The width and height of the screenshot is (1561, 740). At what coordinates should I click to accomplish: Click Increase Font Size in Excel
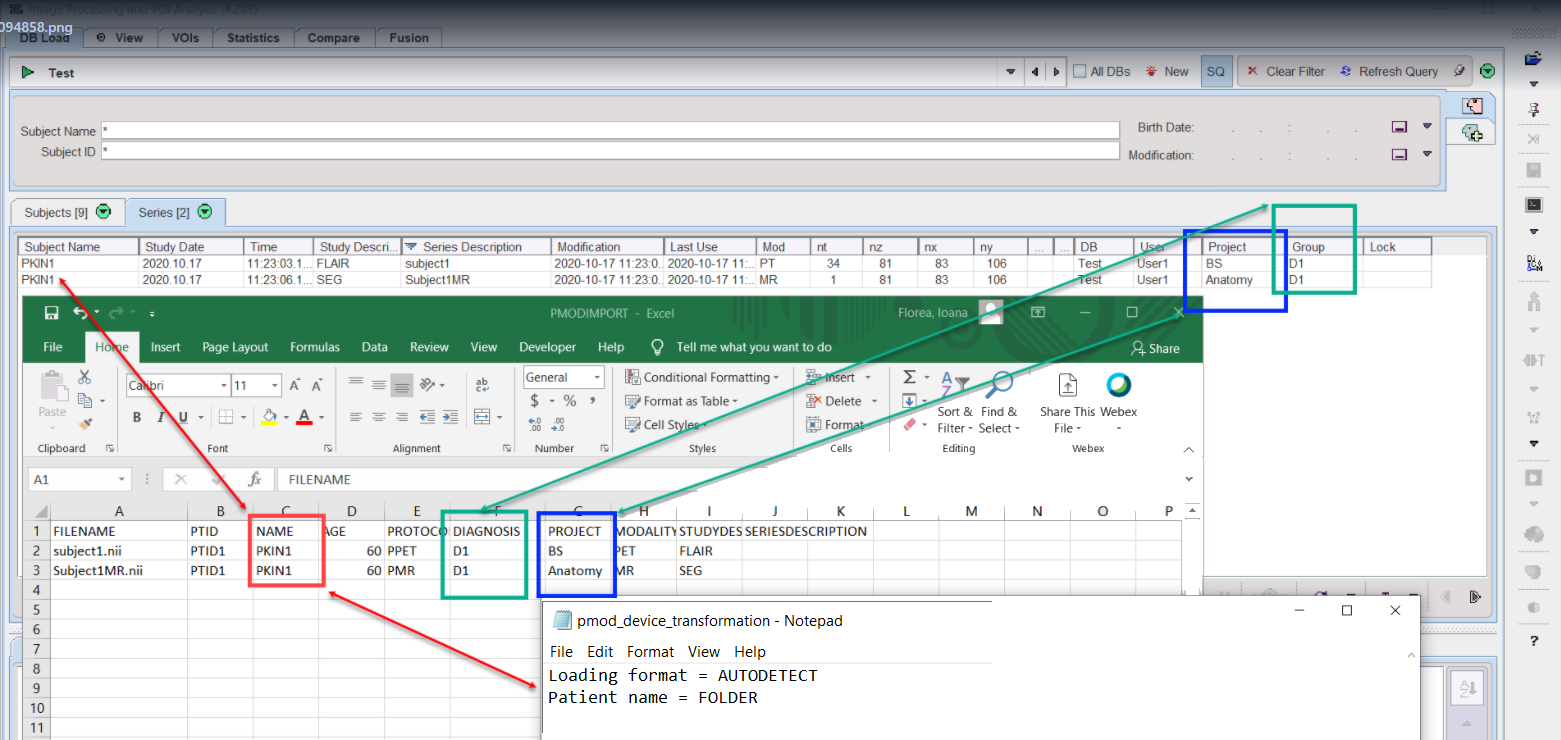294,385
